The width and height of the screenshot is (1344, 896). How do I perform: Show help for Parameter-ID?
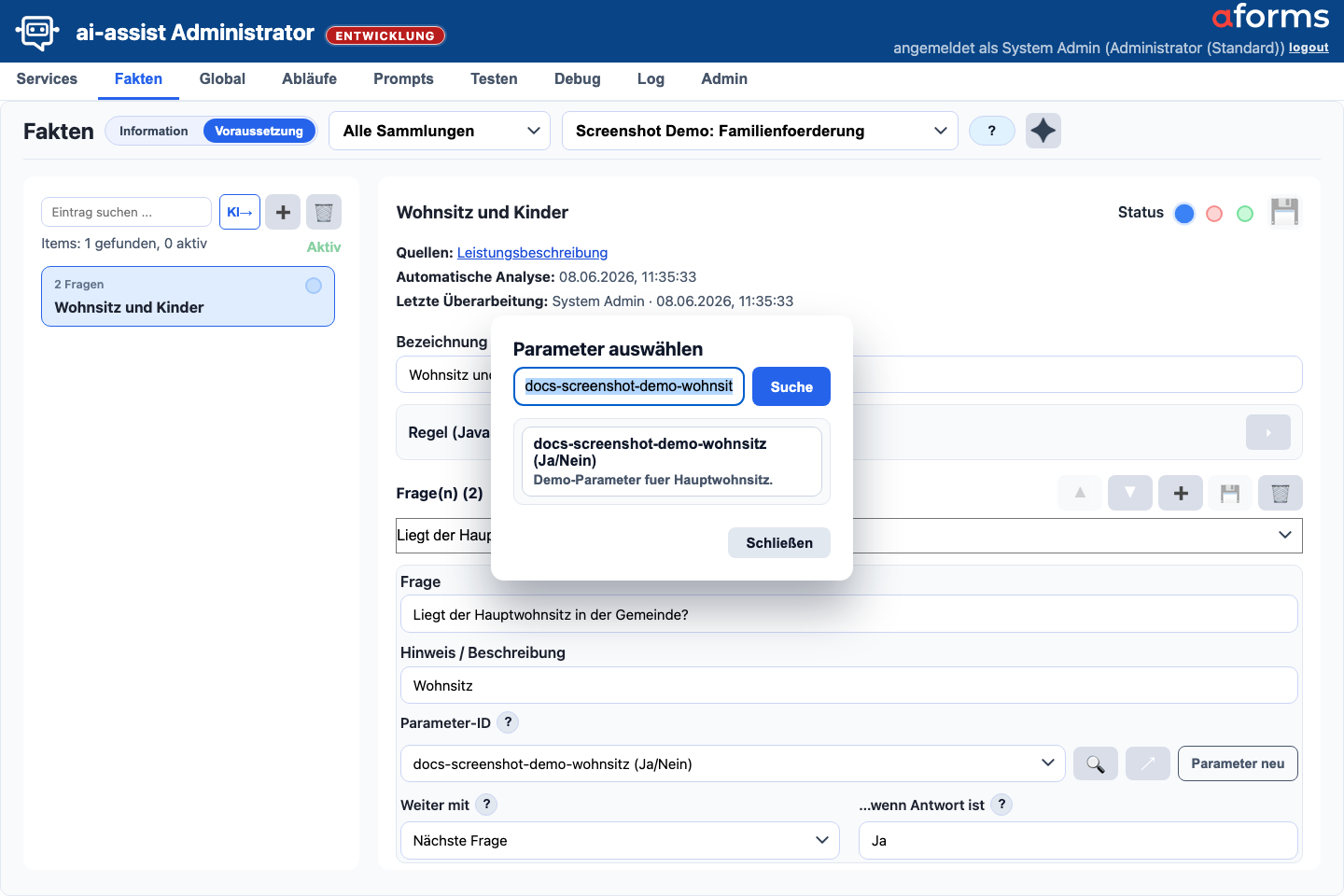(x=508, y=722)
